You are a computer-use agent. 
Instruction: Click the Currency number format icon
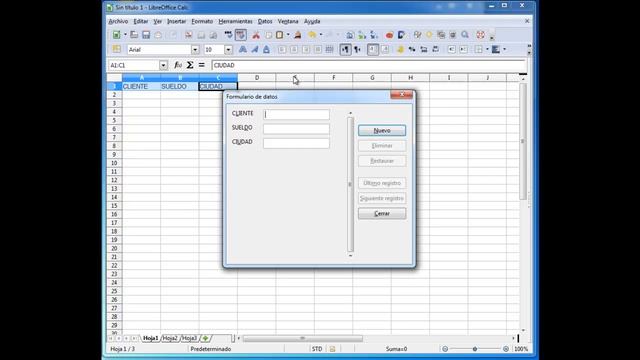400,49
